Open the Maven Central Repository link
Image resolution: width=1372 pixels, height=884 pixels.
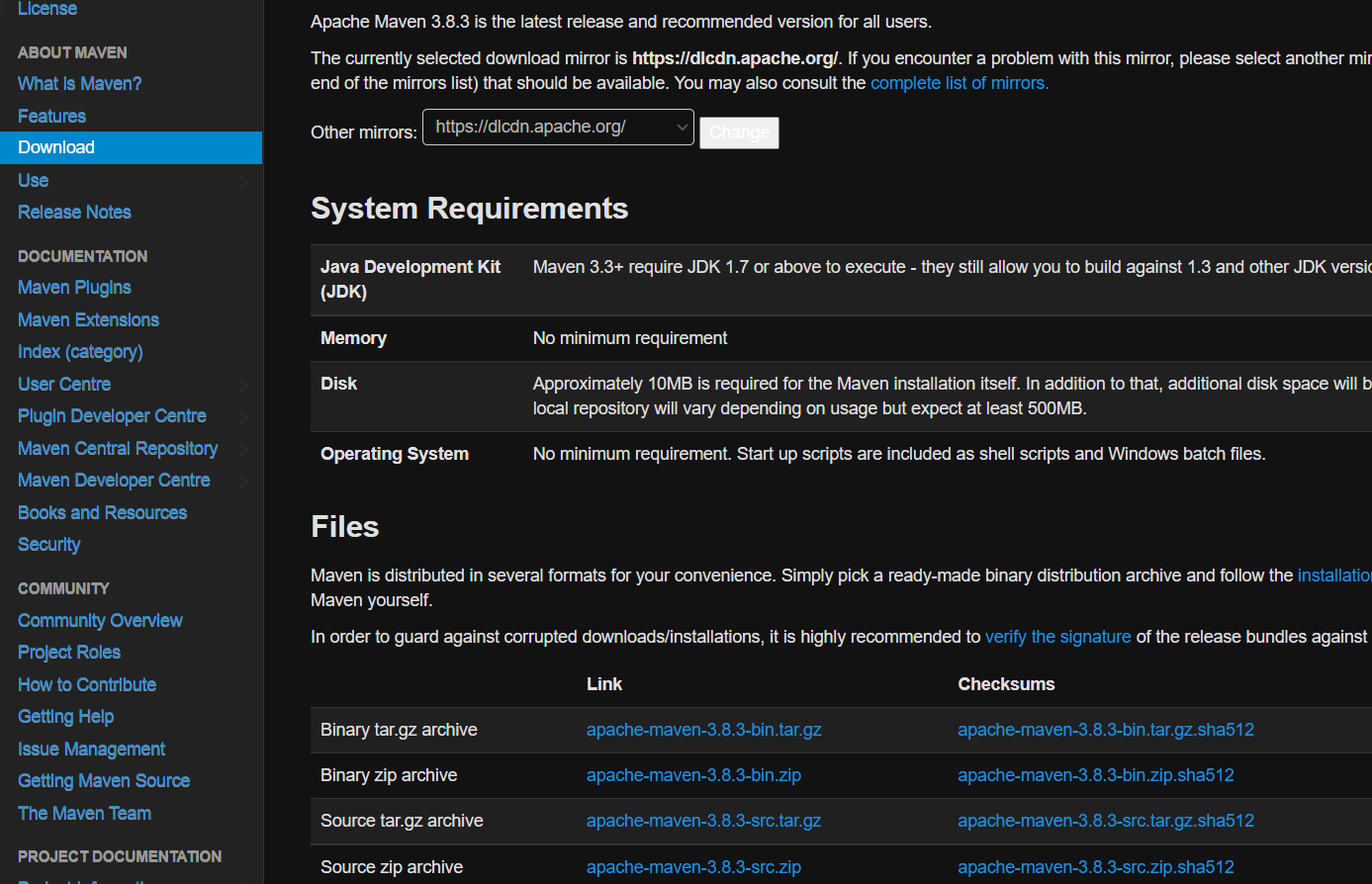pos(118,448)
